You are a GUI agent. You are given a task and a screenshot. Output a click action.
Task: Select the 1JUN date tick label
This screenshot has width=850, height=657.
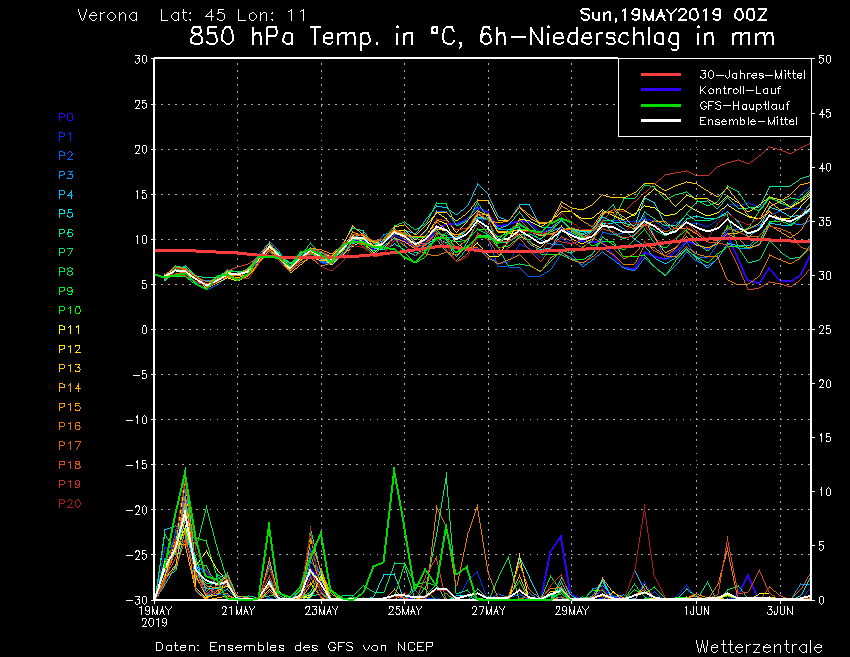697,610
